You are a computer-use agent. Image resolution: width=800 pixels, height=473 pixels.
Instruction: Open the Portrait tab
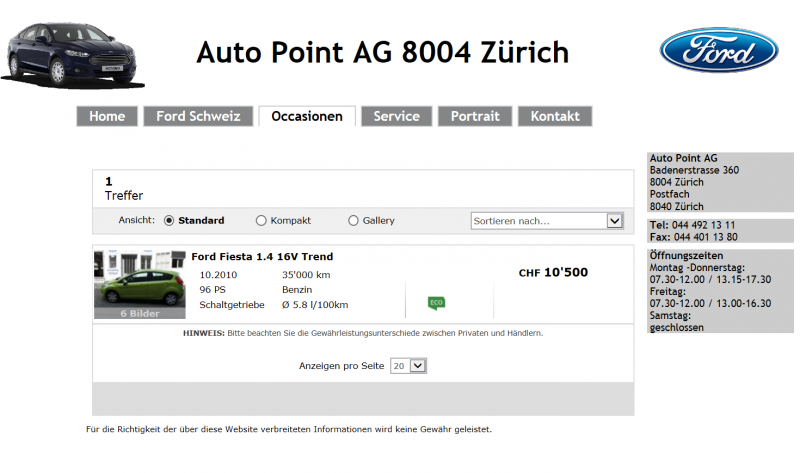tap(475, 116)
